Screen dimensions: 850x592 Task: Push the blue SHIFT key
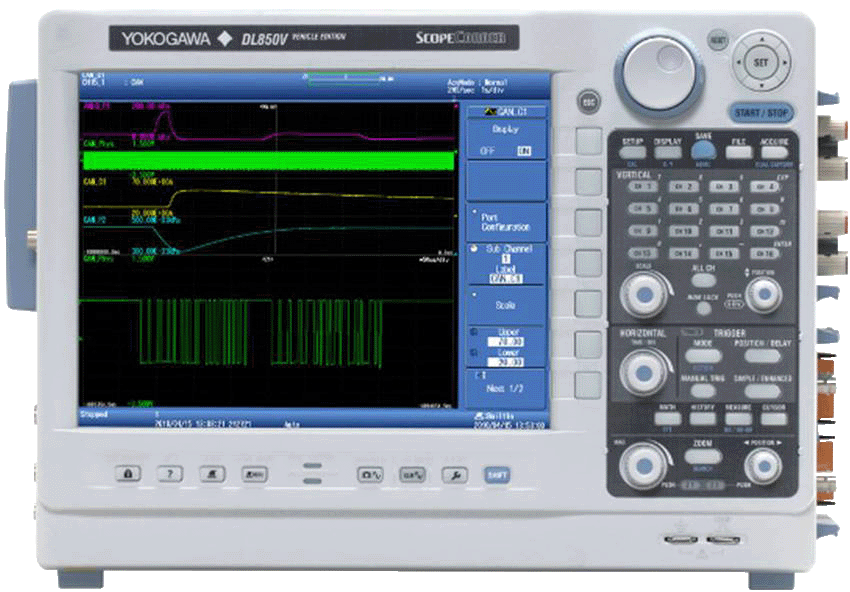pyautogui.click(x=497, y=475)
